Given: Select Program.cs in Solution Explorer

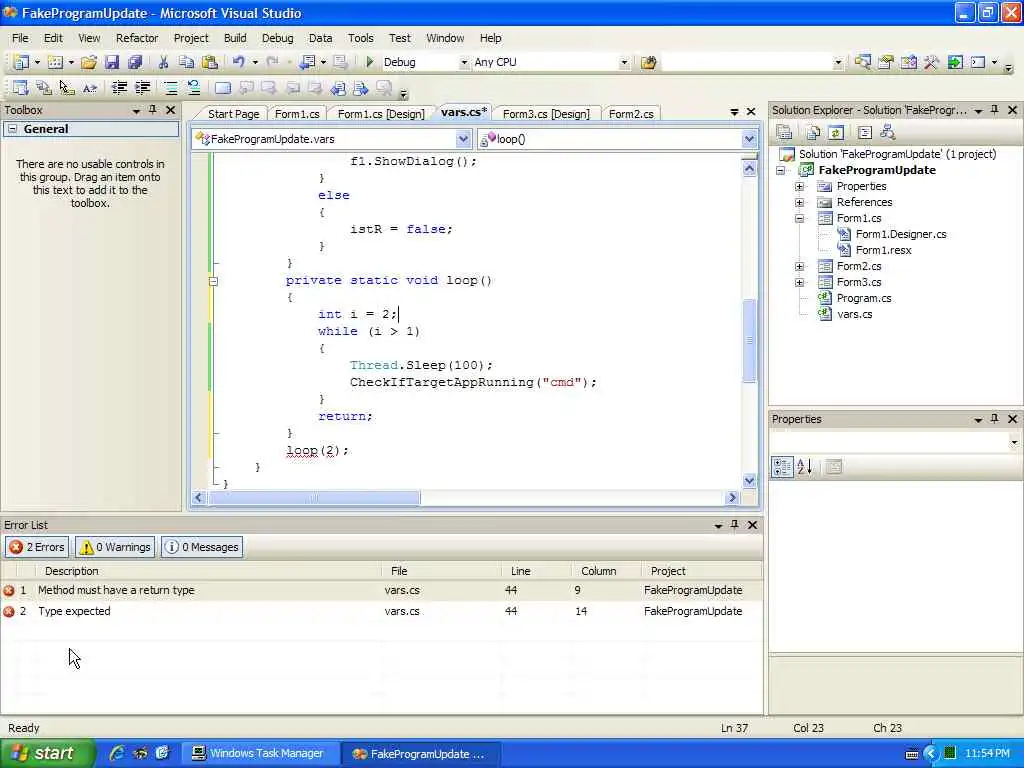Looking at the screenshot, I should (863, 298).
